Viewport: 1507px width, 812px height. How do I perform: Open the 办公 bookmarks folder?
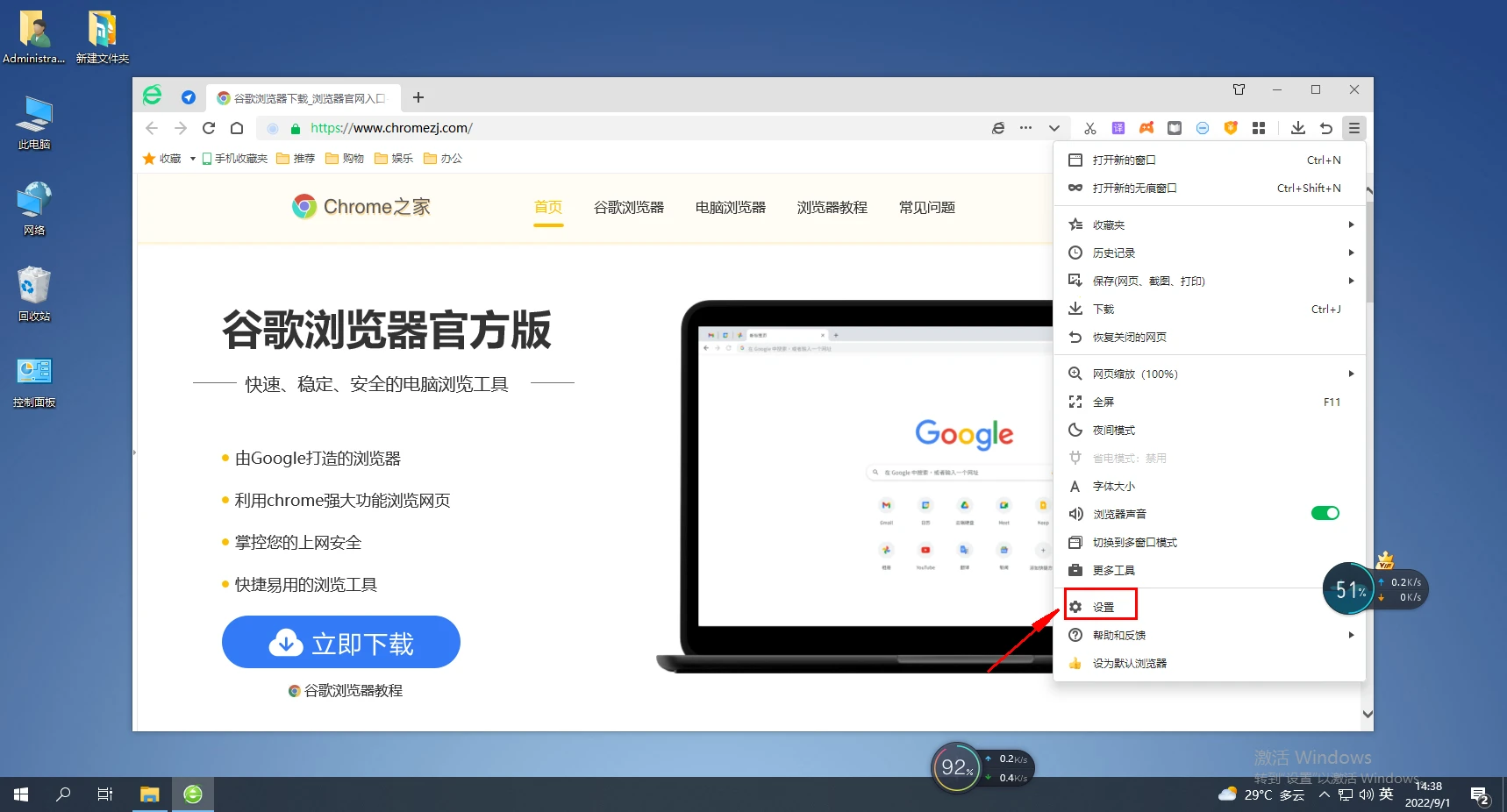[x=443, y=159]
